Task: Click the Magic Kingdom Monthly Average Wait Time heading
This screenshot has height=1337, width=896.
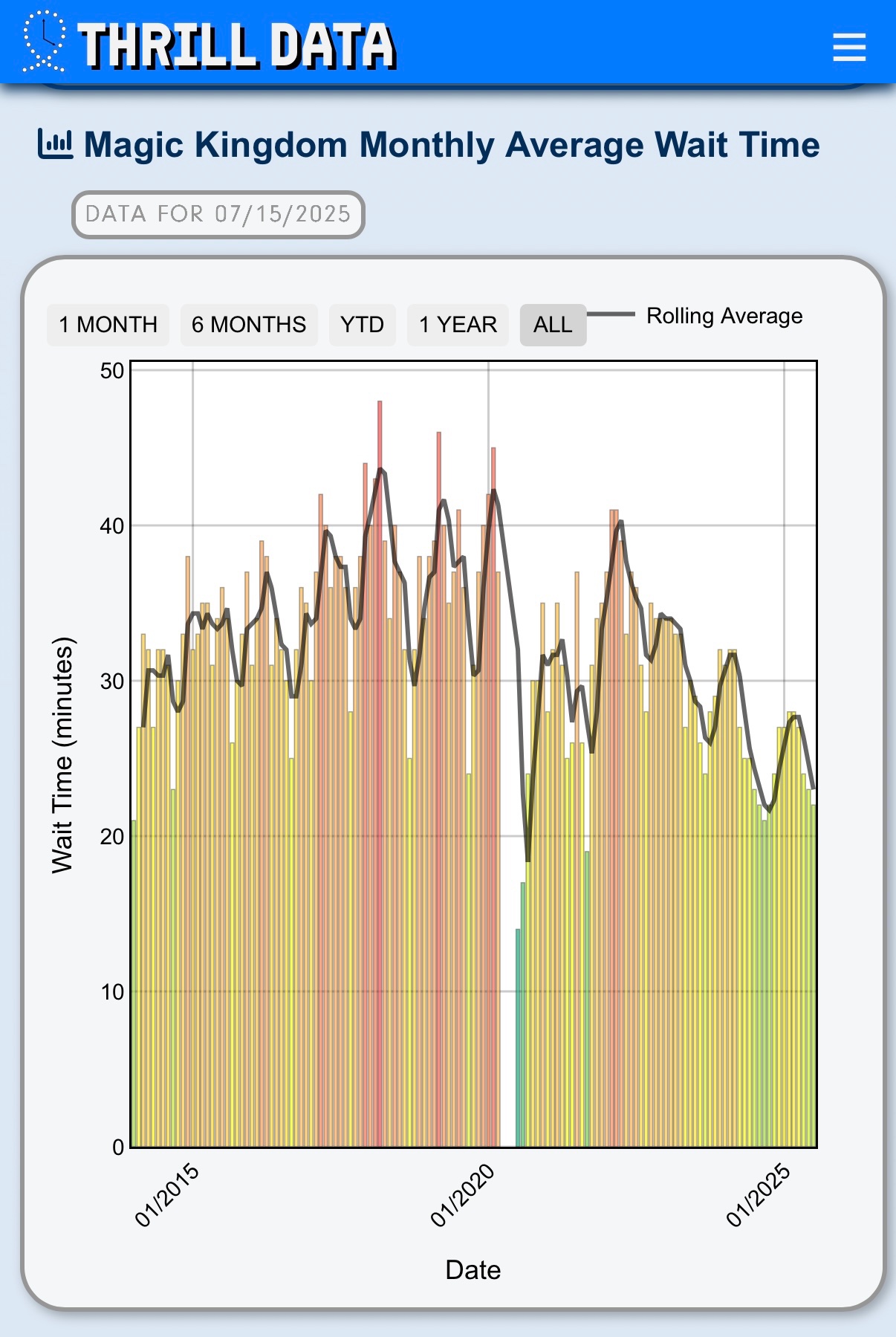Action: tap(452, 144)
